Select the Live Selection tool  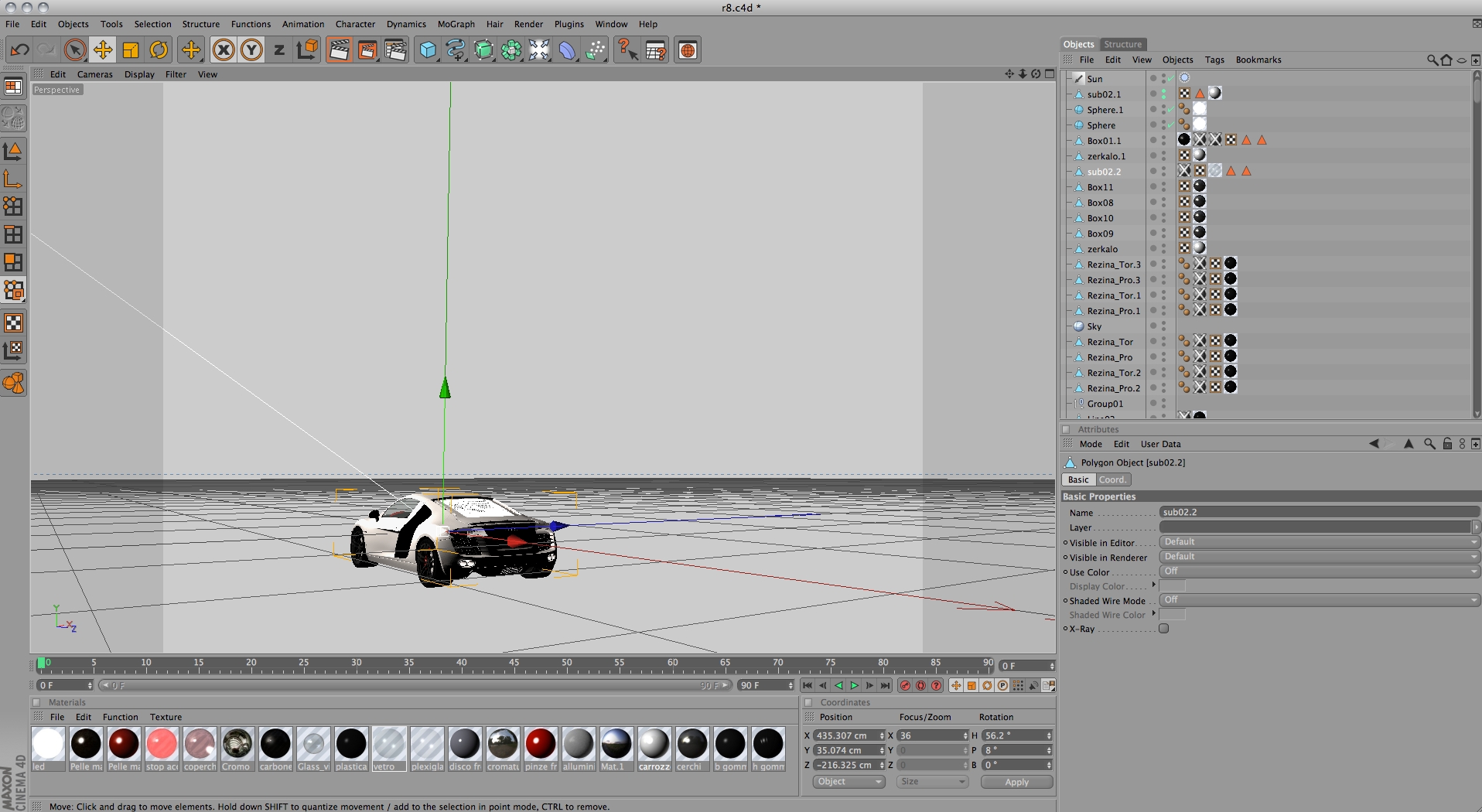tap(74, 50)
